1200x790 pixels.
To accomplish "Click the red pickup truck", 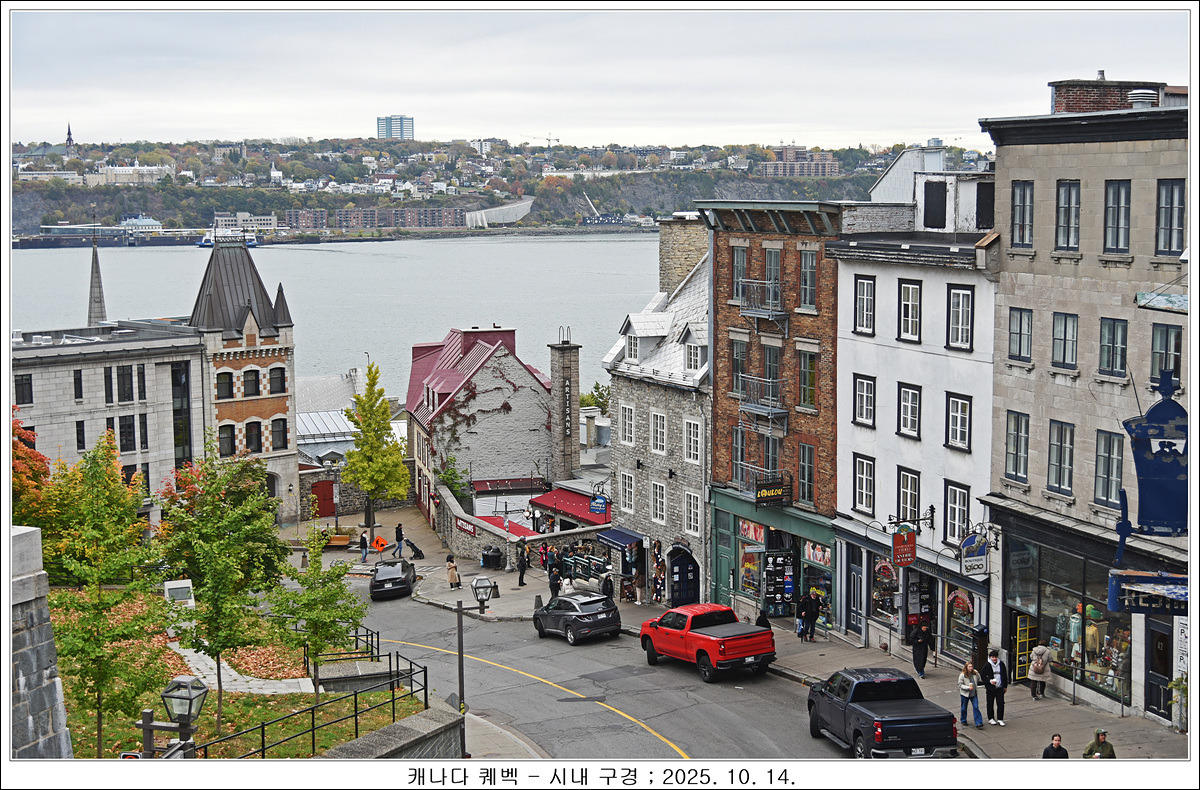I will point(707,638).
